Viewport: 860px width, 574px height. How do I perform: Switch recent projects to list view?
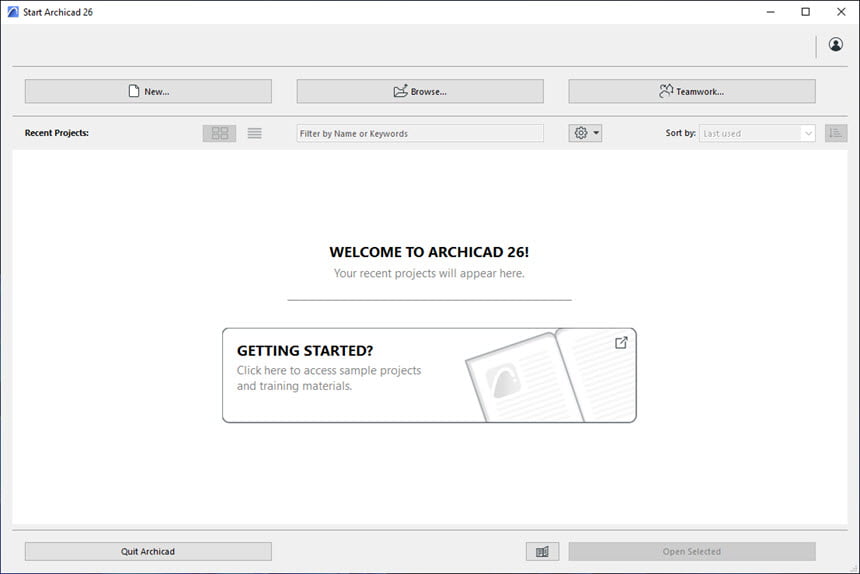tap(254, 133)
